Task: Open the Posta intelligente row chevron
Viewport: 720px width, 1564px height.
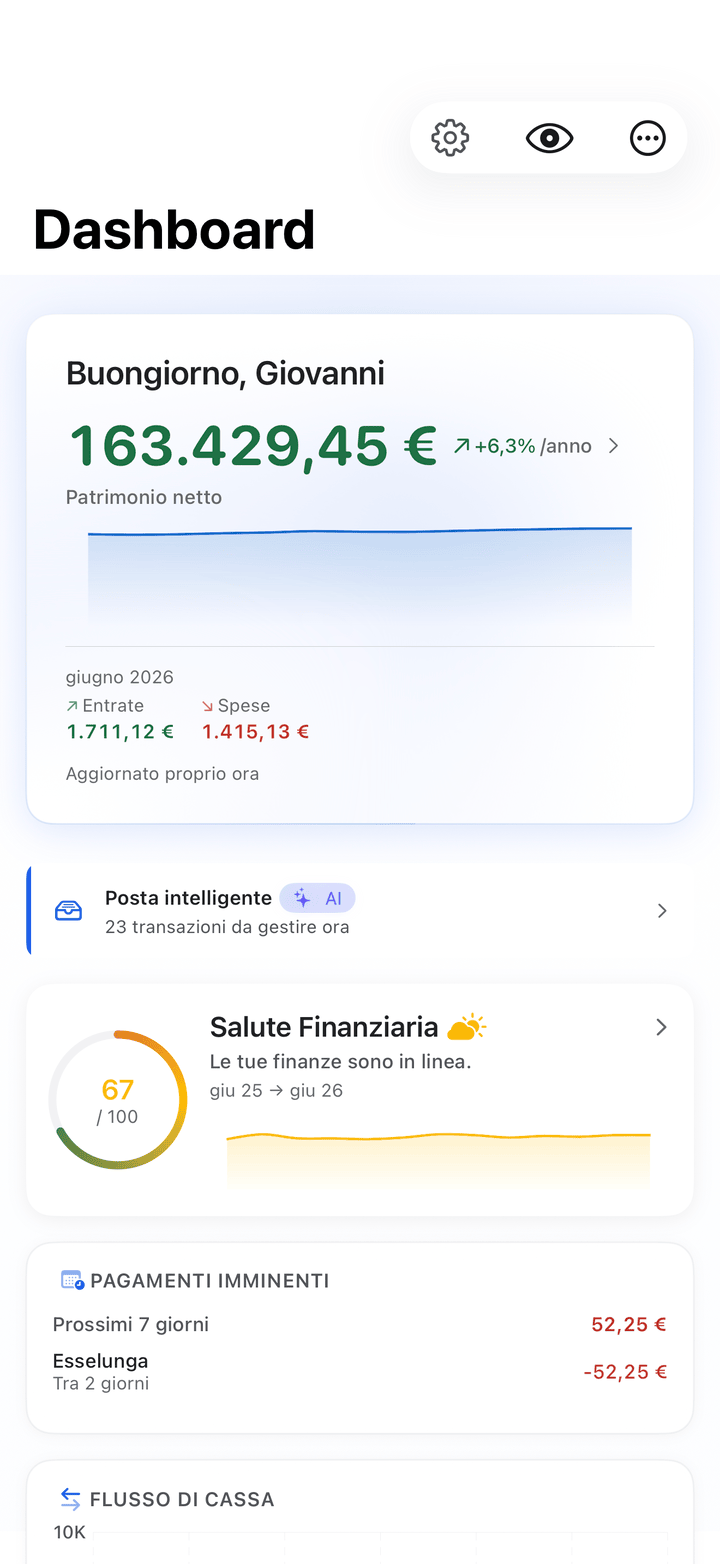Action: pos(662,911)
